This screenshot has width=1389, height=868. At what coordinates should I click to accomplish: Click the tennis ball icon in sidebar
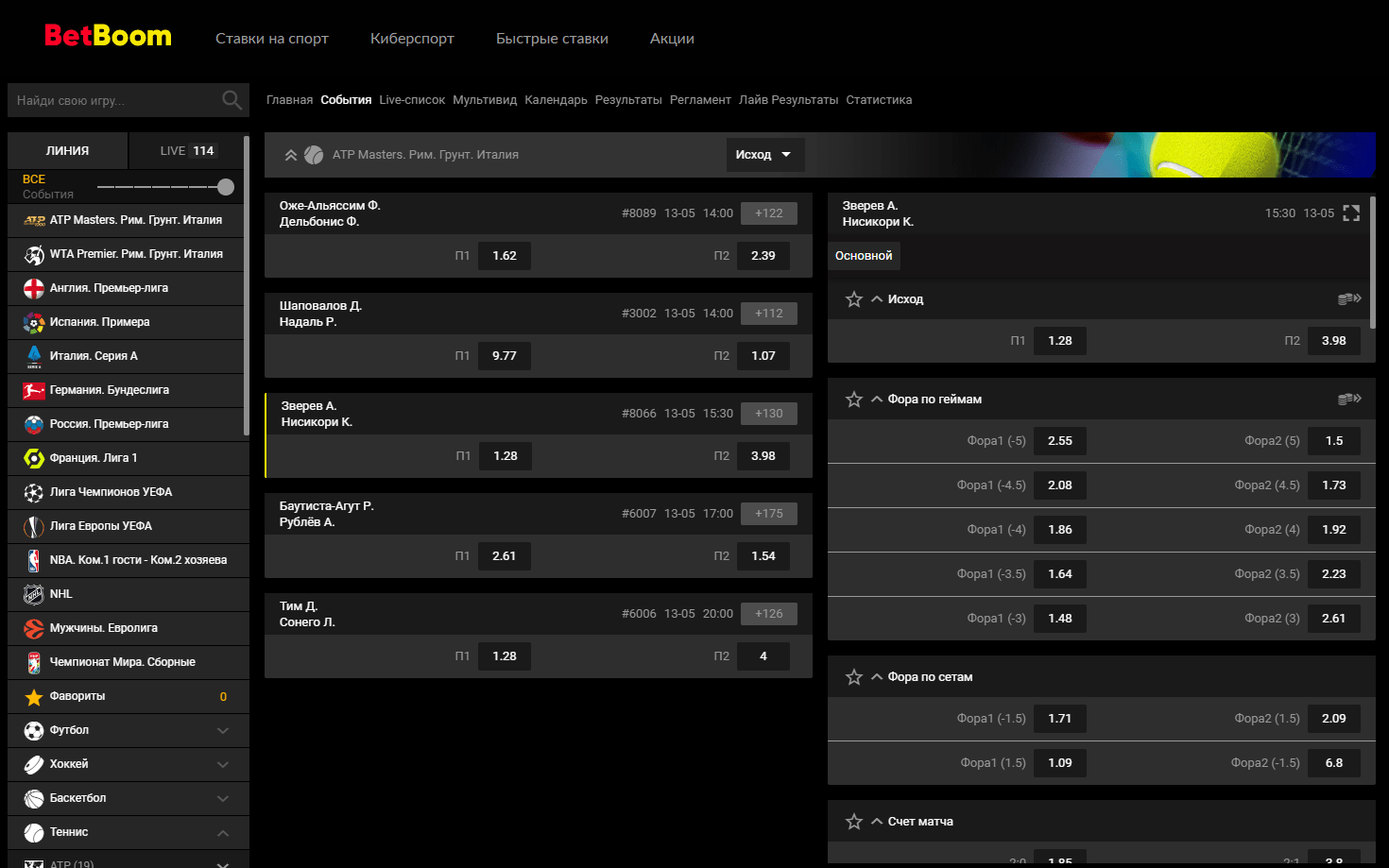coord(34,832)
